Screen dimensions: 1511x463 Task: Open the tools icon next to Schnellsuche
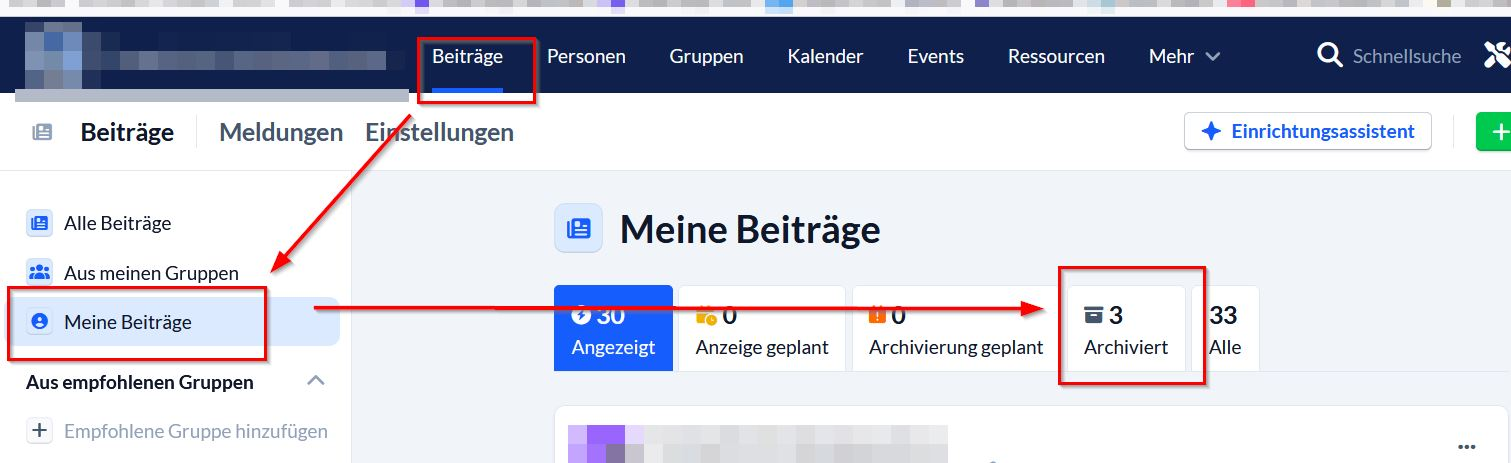click(x=1497, y=56)
